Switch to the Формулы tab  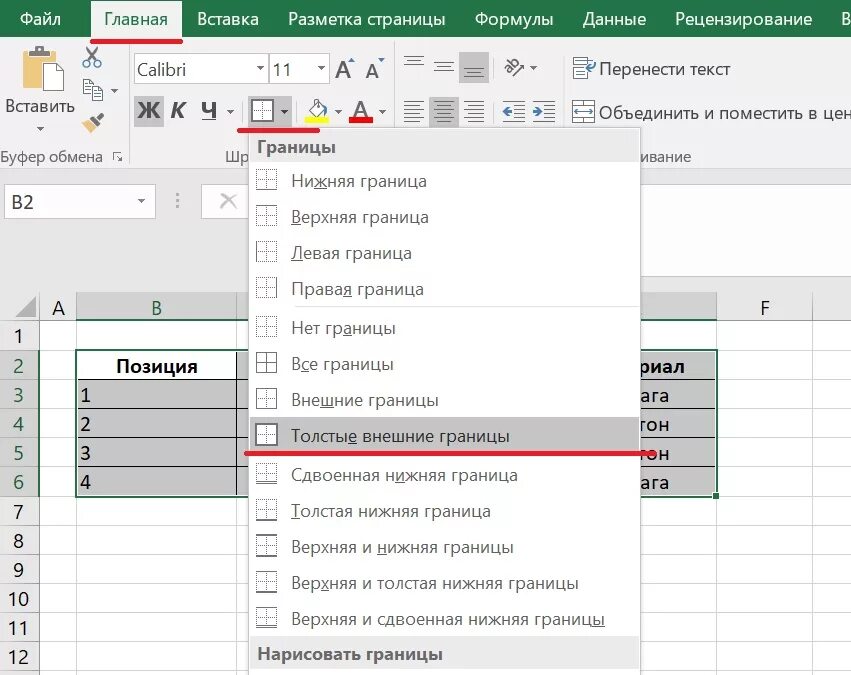tap(514, 19)
